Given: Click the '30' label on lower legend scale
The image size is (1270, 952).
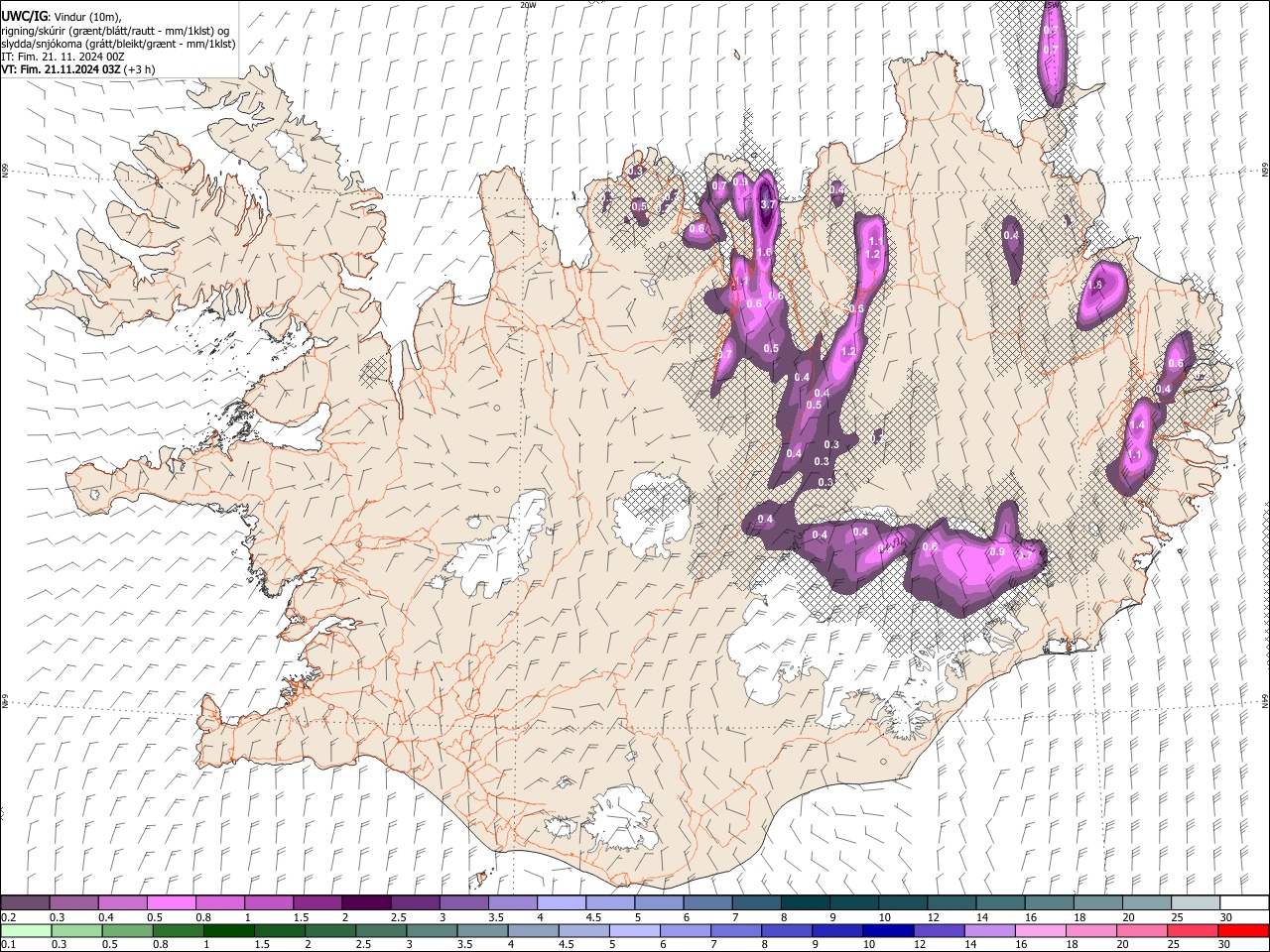Looking at the screenshot, I should 1226,944.
